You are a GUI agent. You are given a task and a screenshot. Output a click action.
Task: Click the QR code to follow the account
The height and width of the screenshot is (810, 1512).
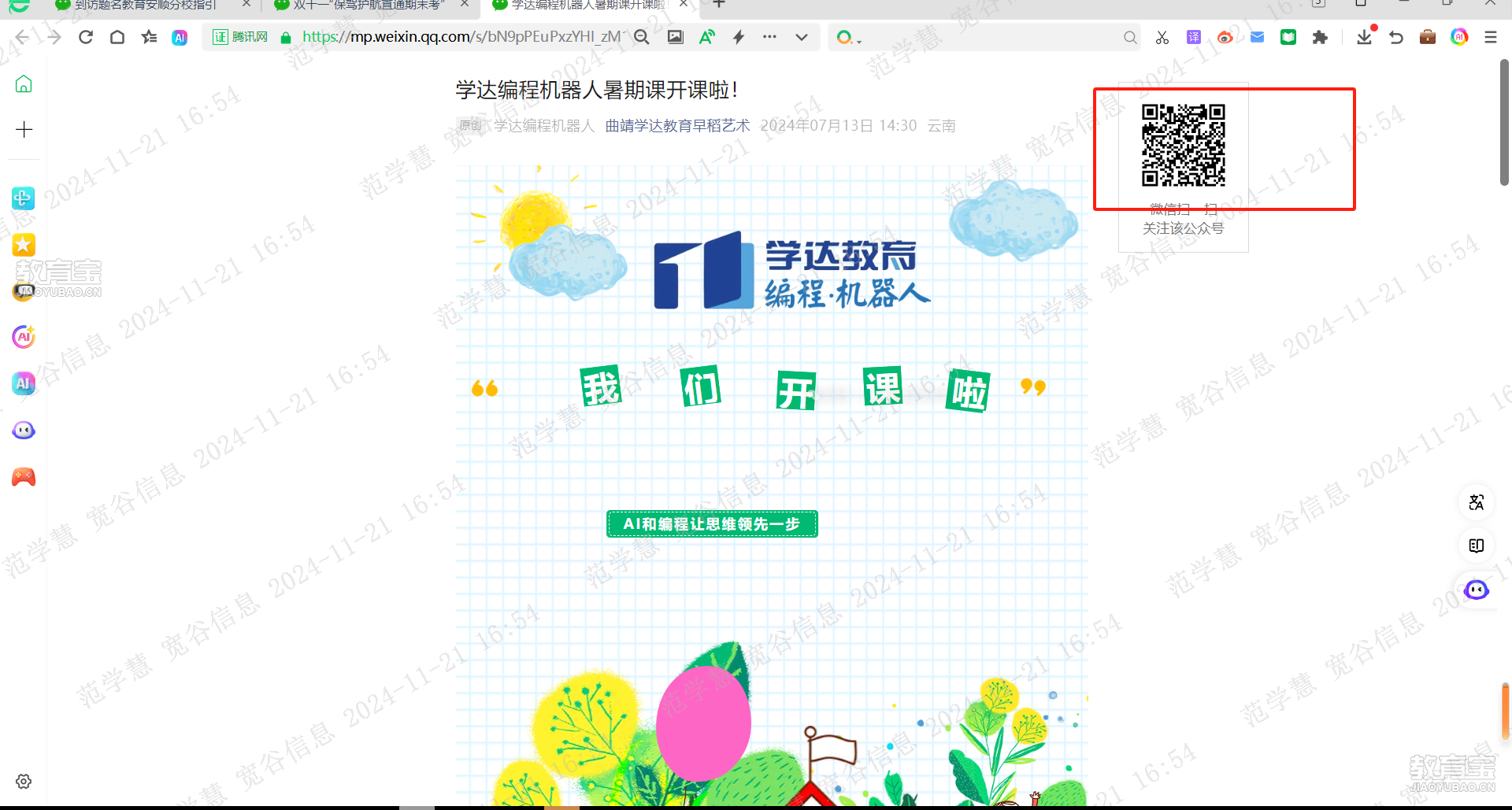1183,146
